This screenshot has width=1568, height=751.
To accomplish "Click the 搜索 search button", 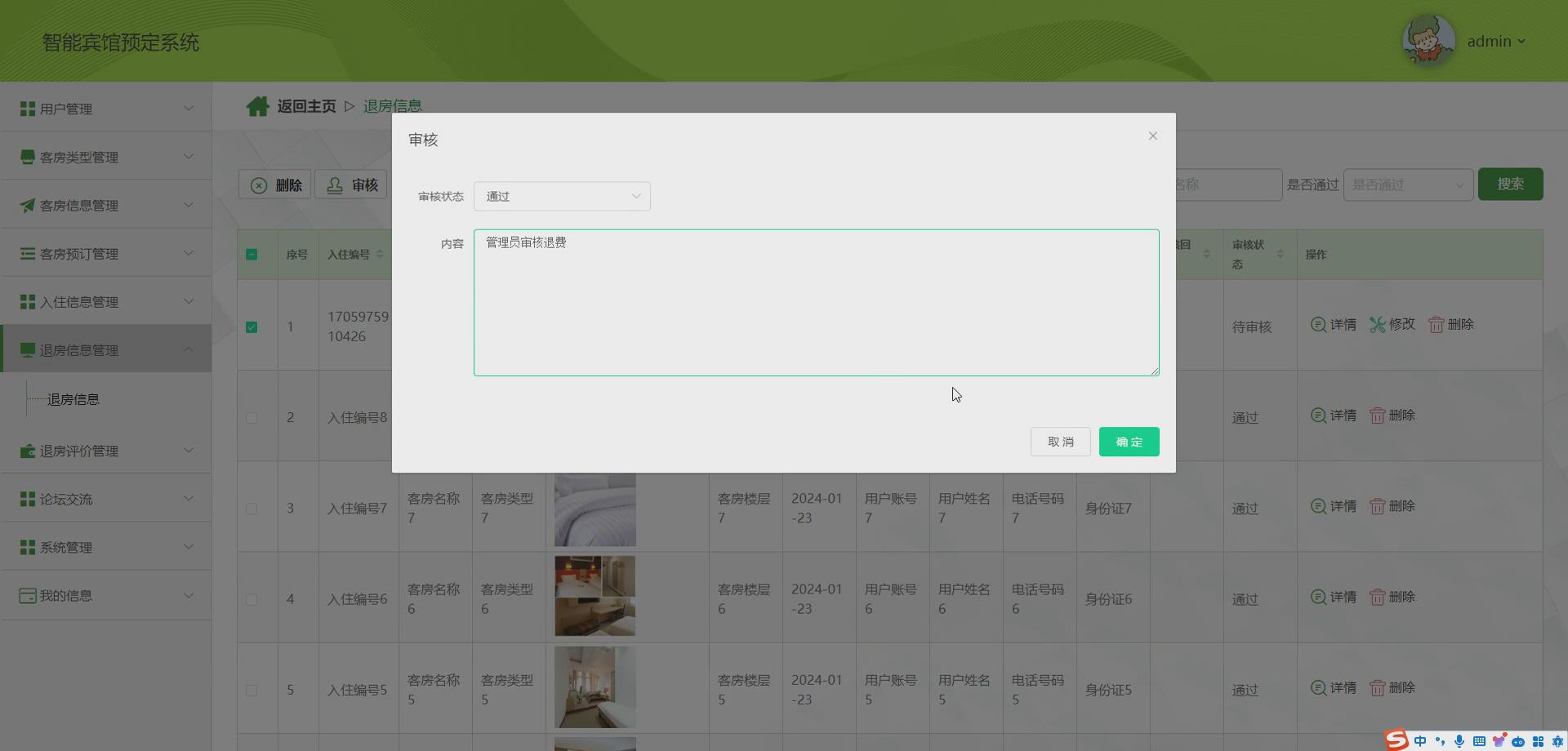I will (1511, 184).
